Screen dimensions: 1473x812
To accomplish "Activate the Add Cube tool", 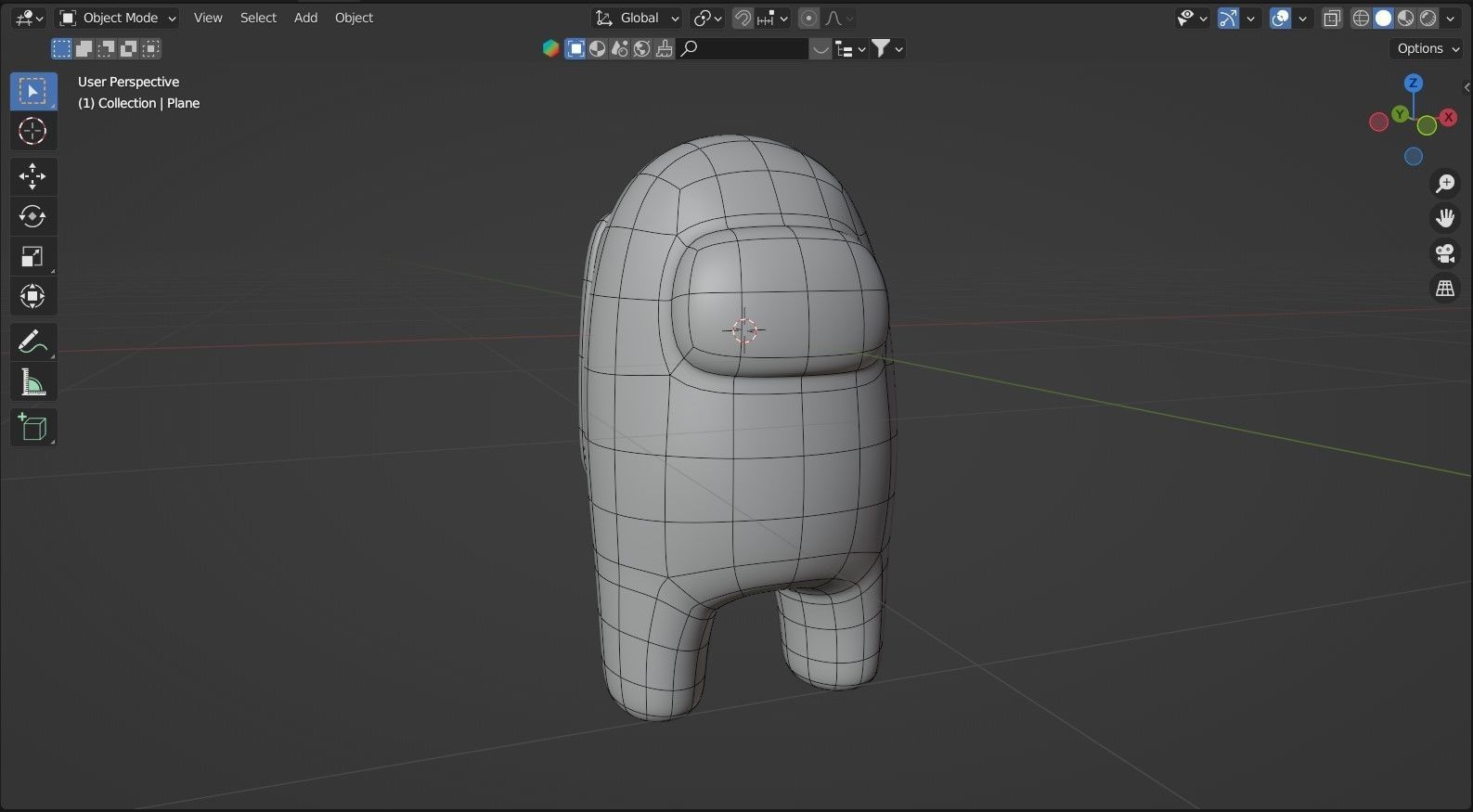I will tap(32, 428).
